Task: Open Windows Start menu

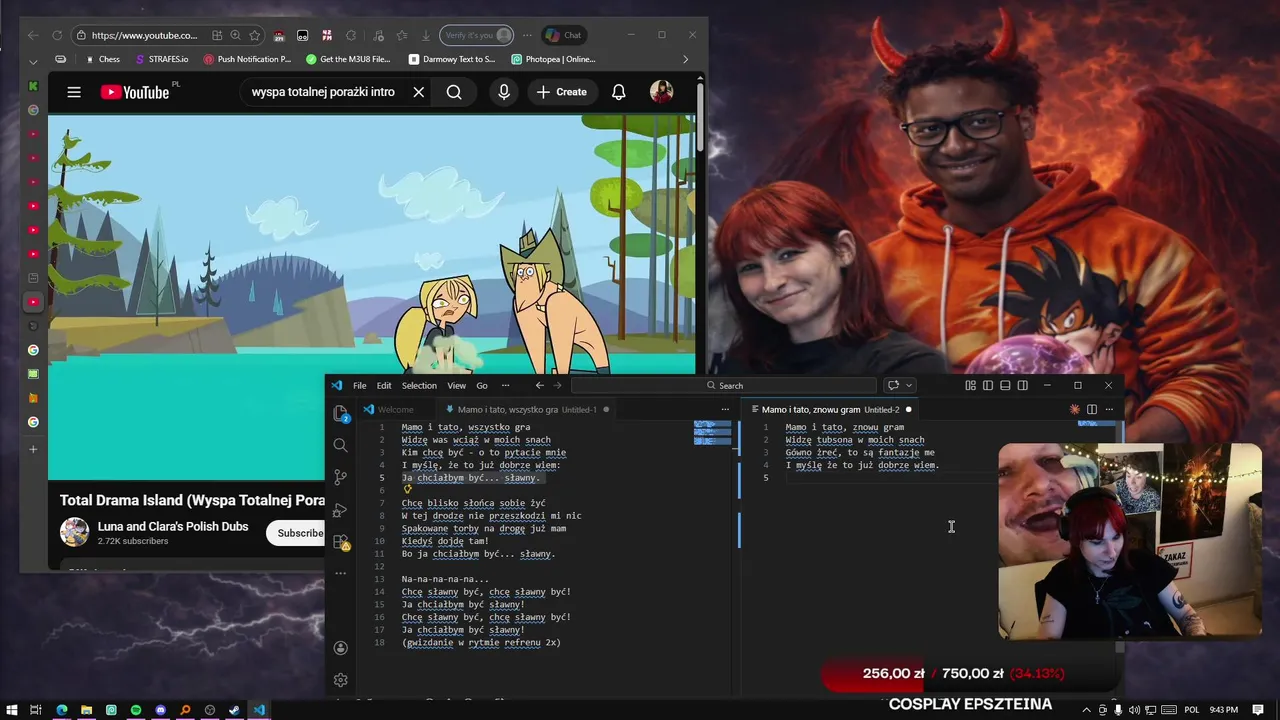Action: point(12,710)
